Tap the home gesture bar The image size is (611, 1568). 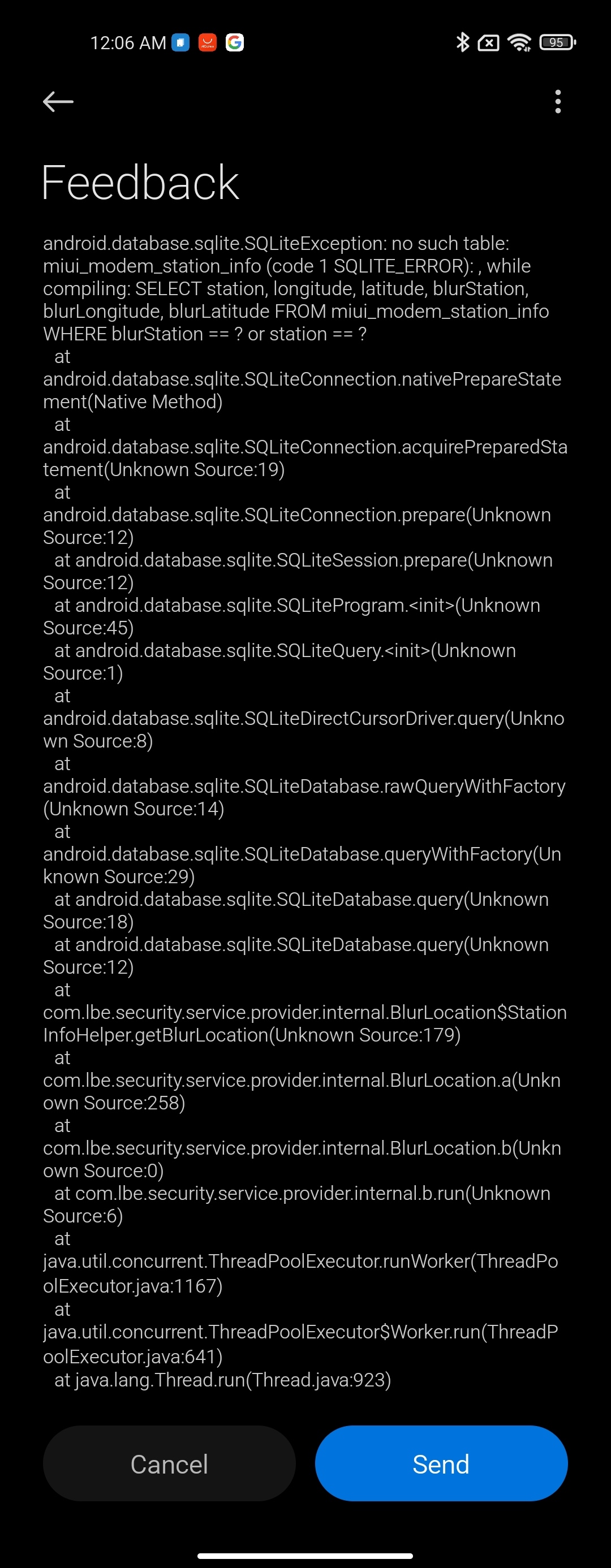point(305,1555)
